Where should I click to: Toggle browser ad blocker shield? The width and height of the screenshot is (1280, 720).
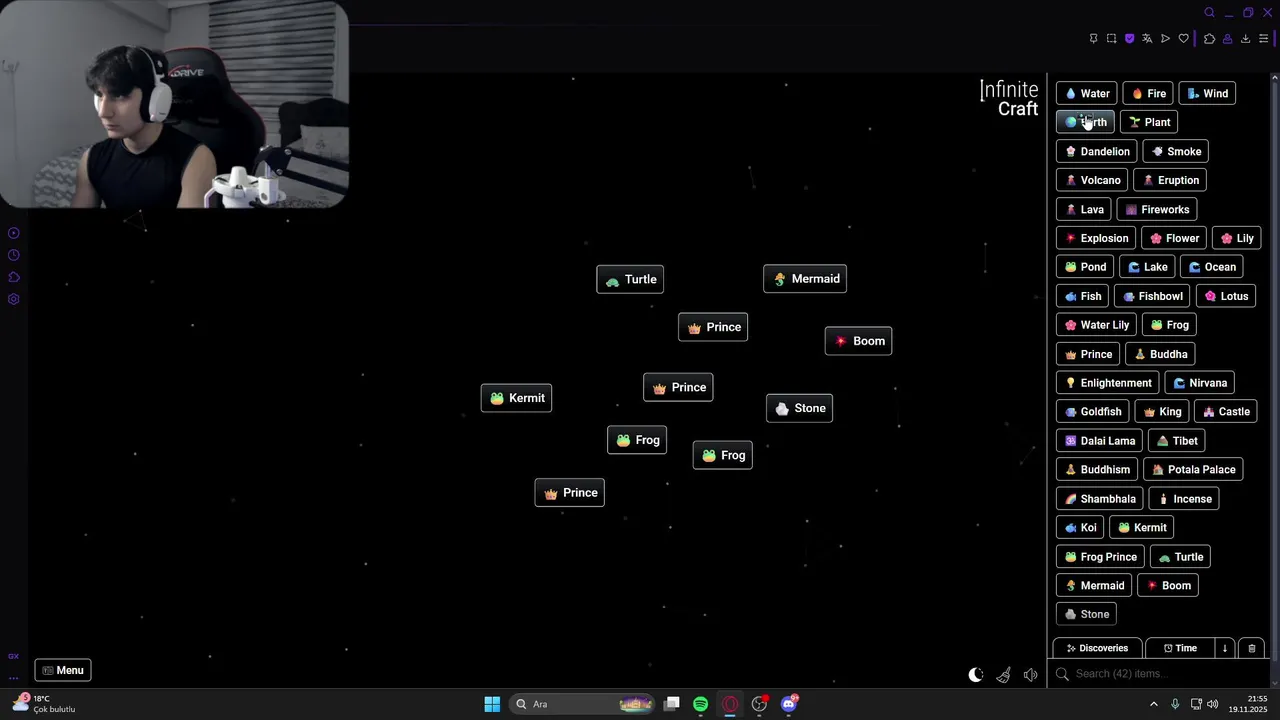point(1129,39)
